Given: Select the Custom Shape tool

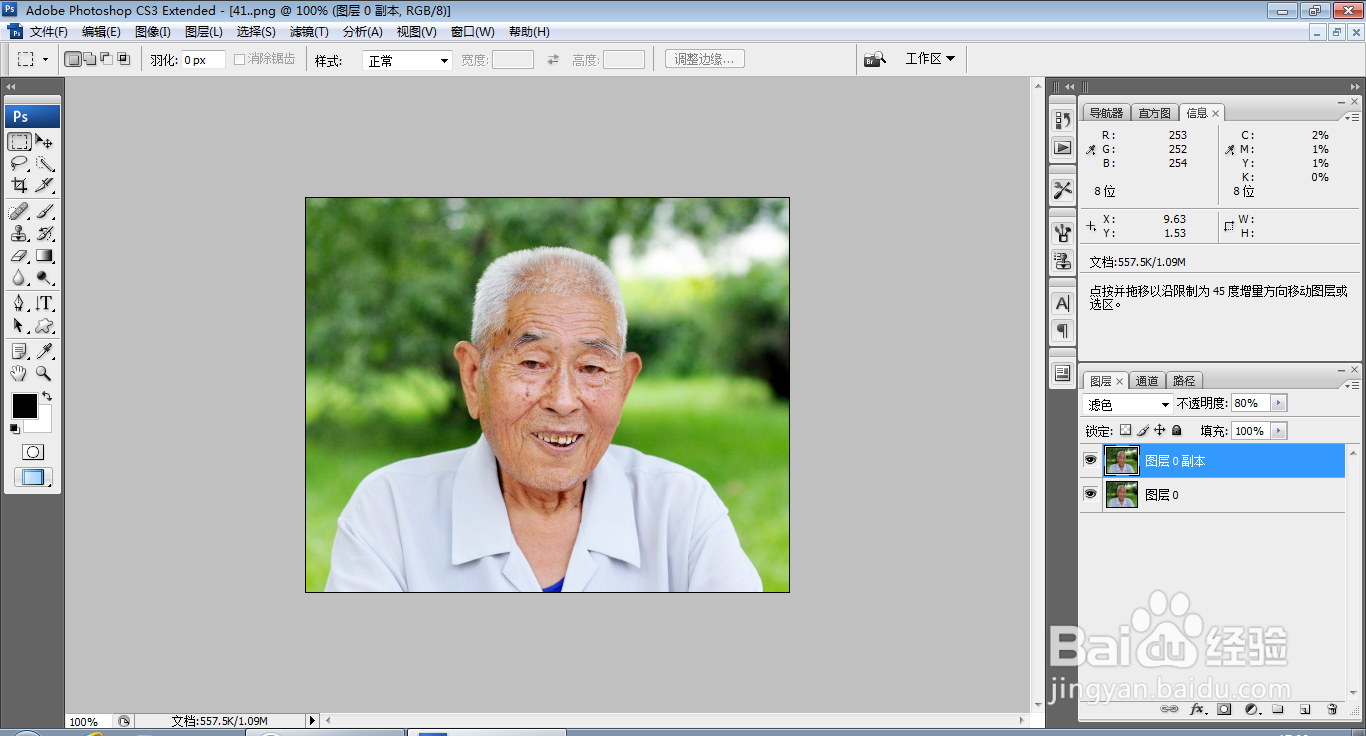Looking at the screenshot, I should (x=45, y=326).
